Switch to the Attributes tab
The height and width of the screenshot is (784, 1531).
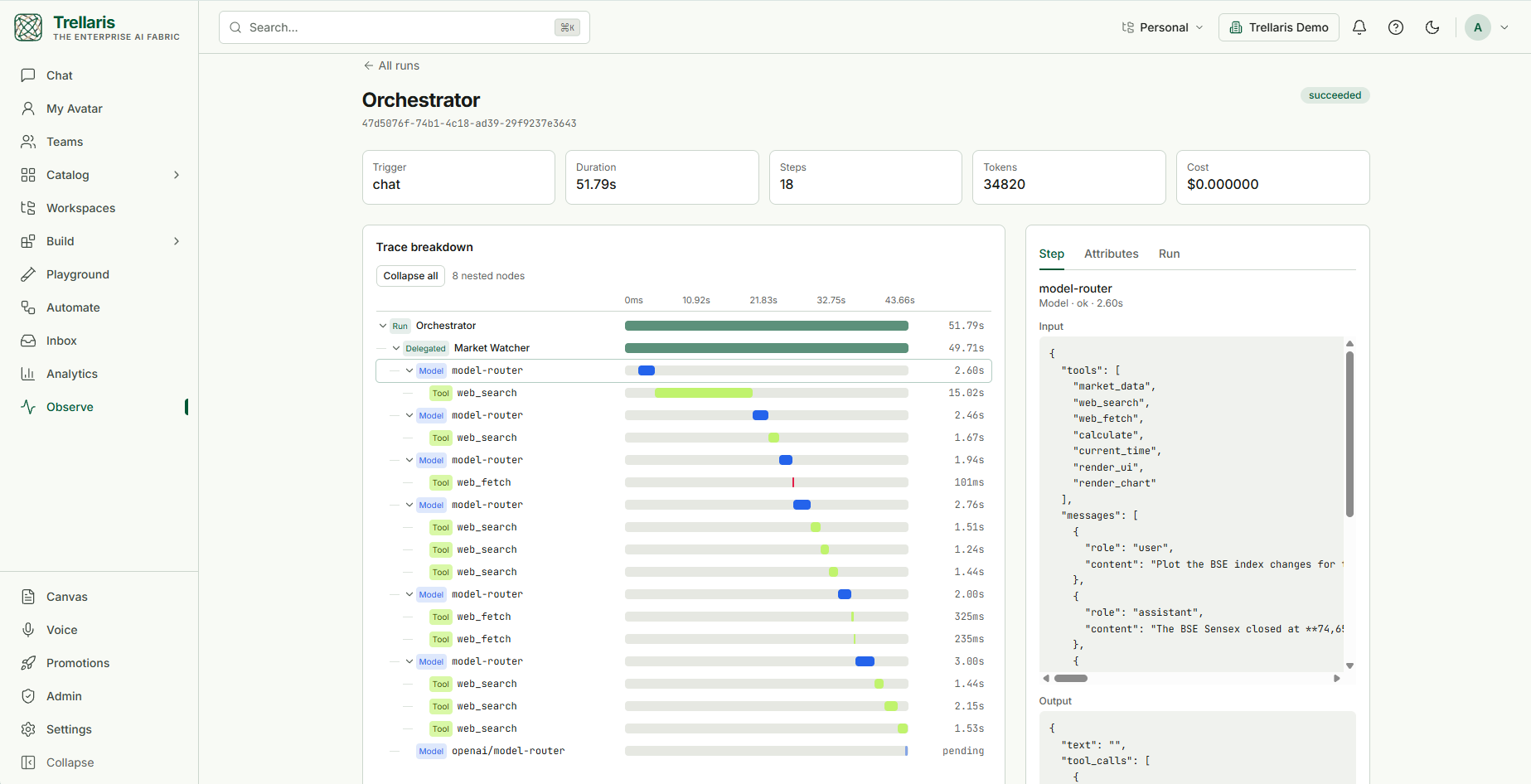[1111, 254]
